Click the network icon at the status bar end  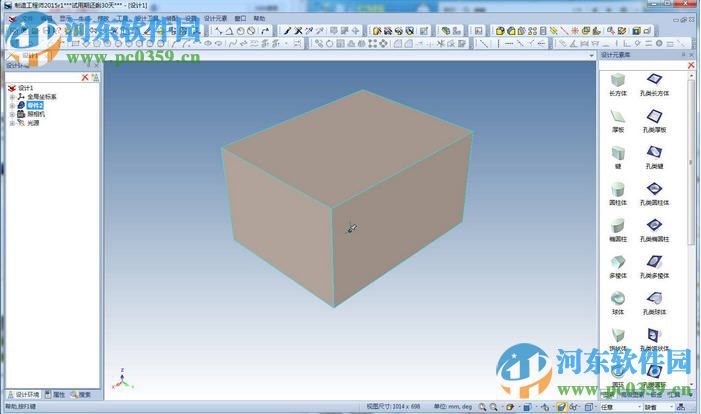[x=681, y=407]
